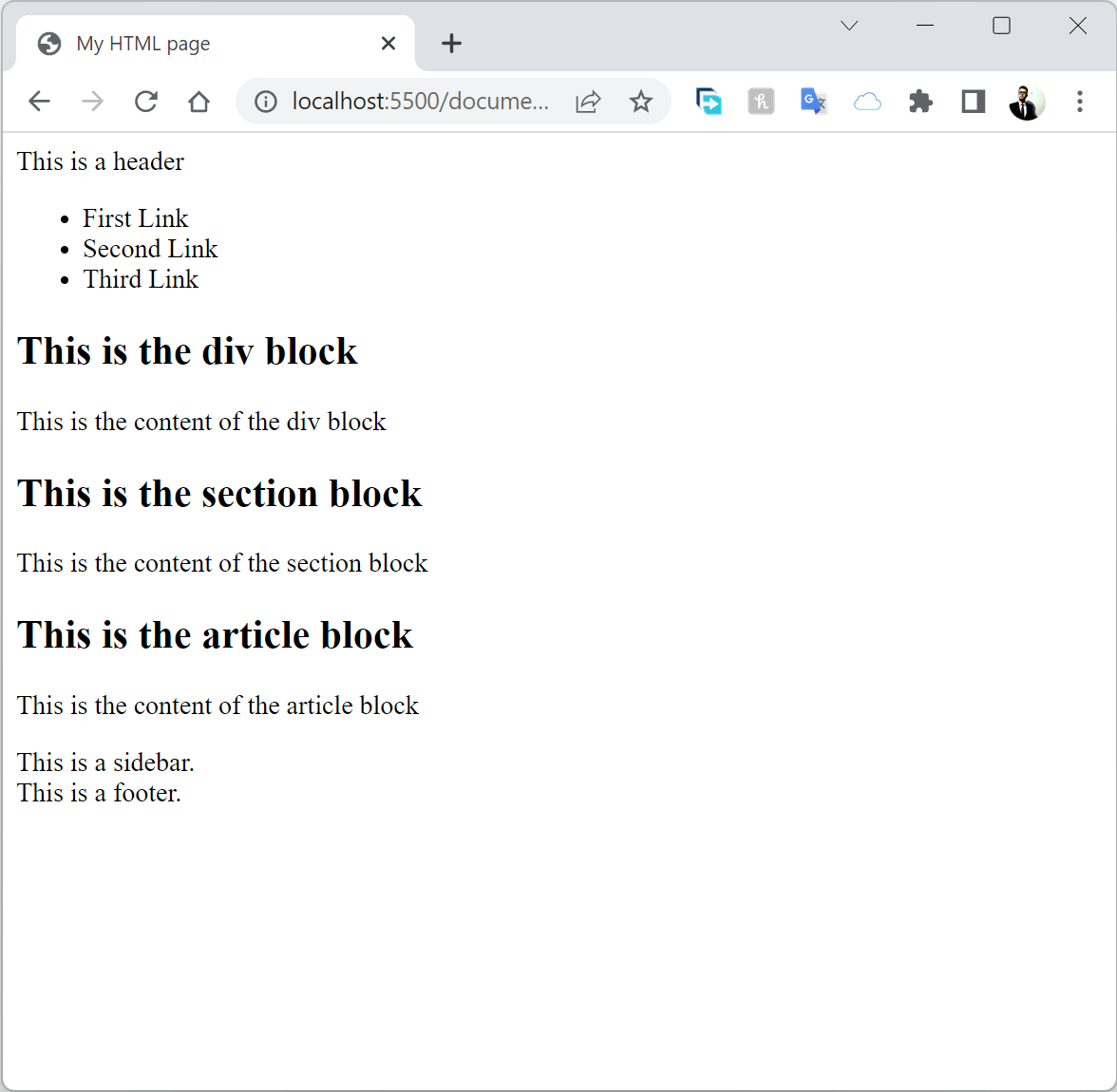Image resolution: width=1117 pixels, height=1092 pixels.
Task: View site information for localhost
Action: [265, 101]
